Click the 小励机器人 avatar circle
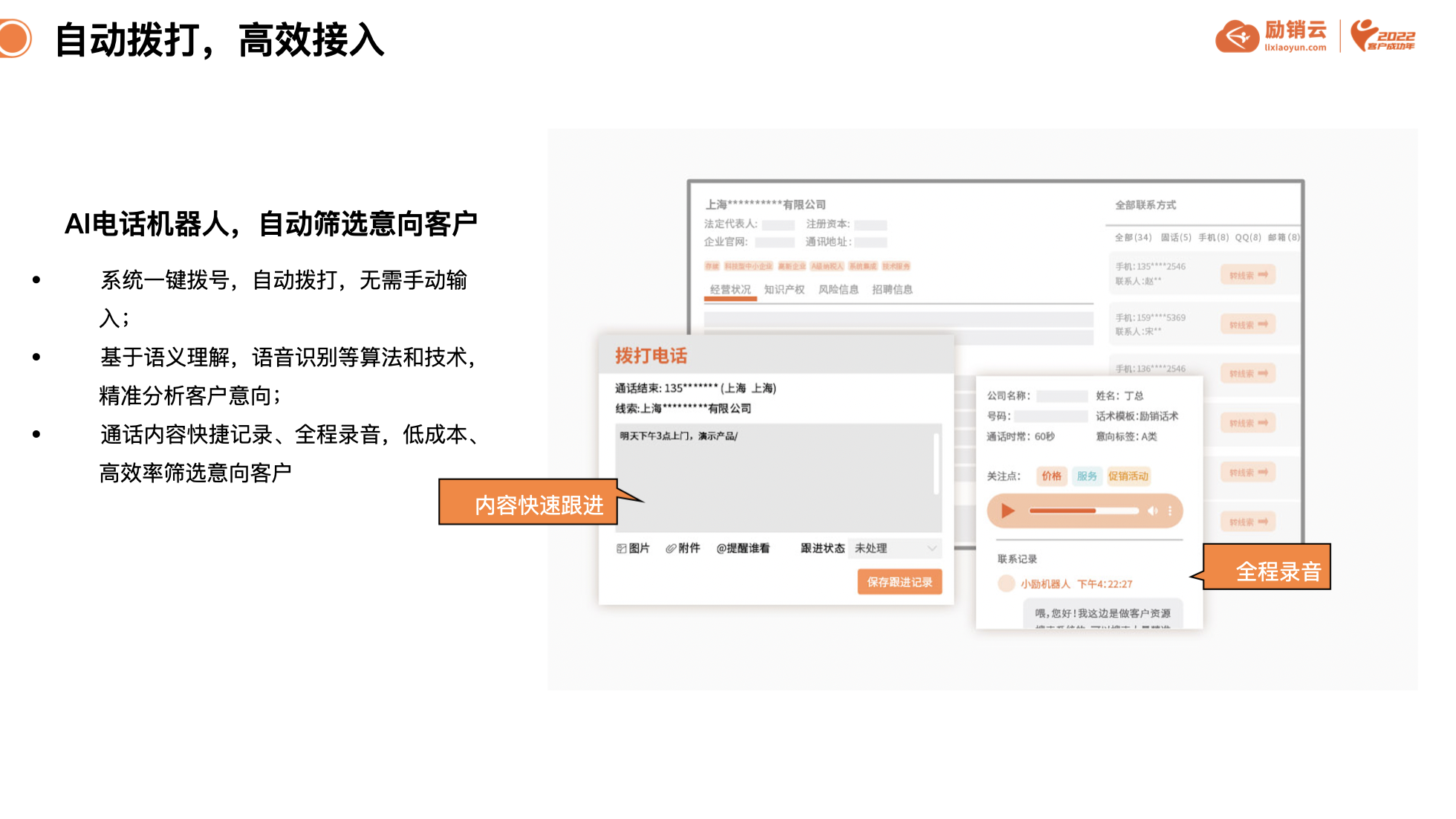 (1006, 583)
